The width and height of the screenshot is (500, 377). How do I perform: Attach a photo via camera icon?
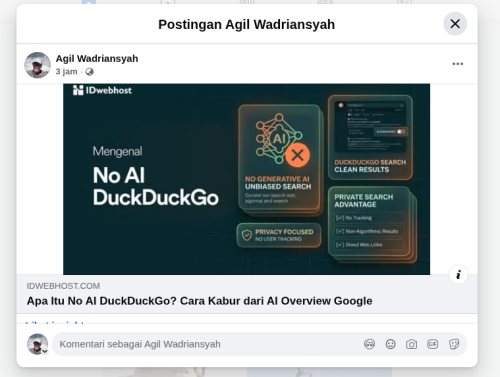[411, 344]
